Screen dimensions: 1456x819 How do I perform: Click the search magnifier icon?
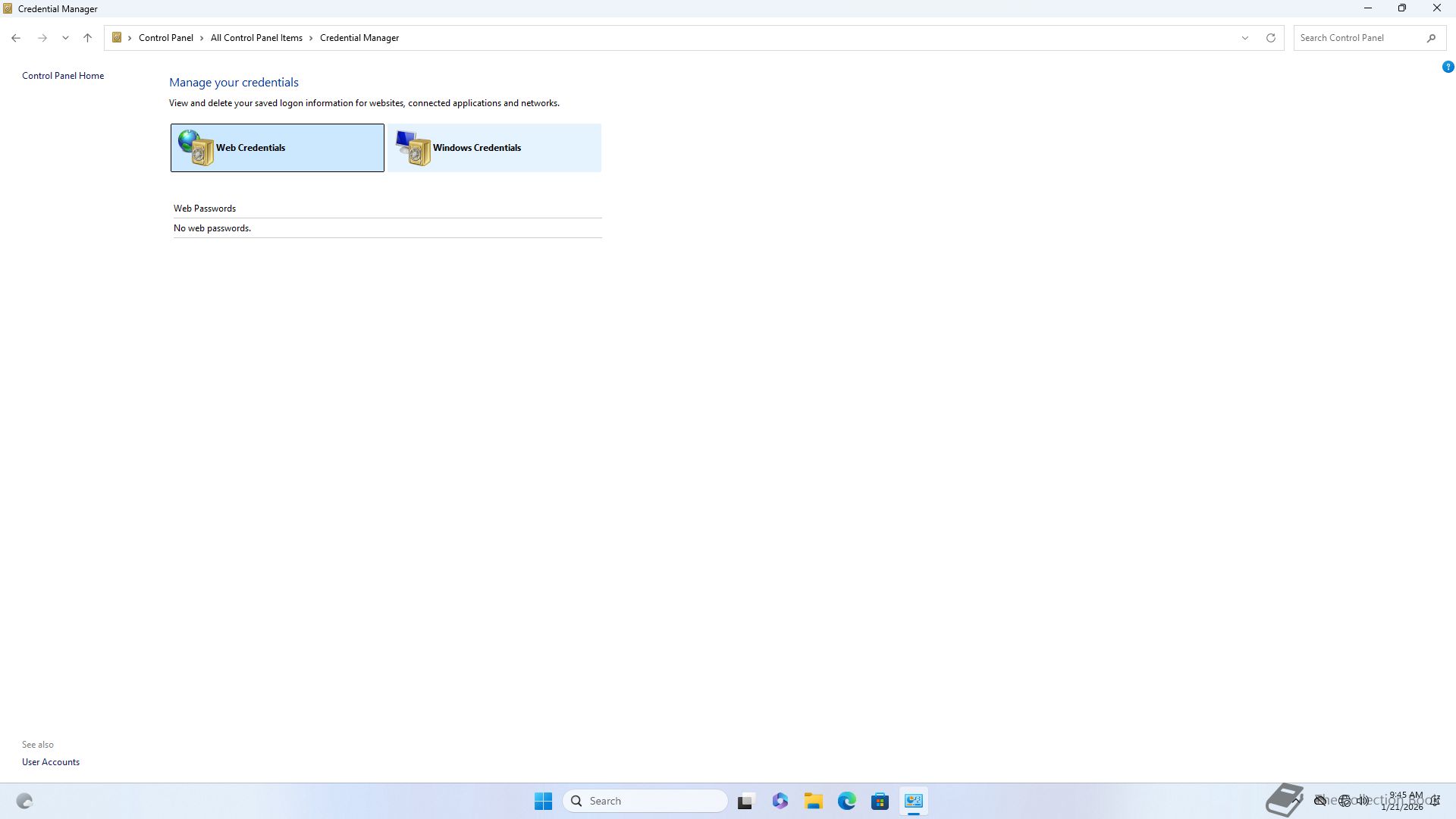pyautogui.click(x=1431, y=38)
